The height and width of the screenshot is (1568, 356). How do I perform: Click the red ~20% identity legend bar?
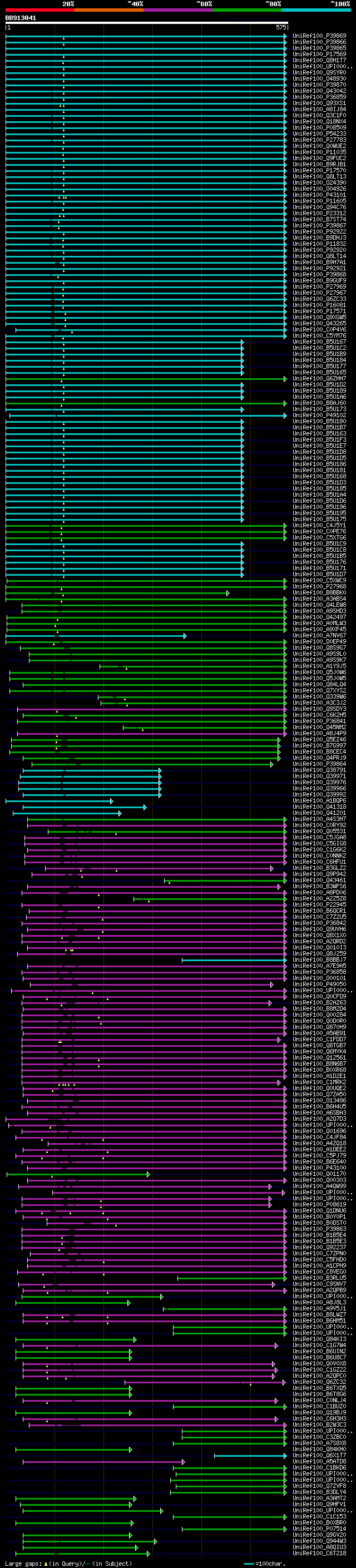coord(39,10)
